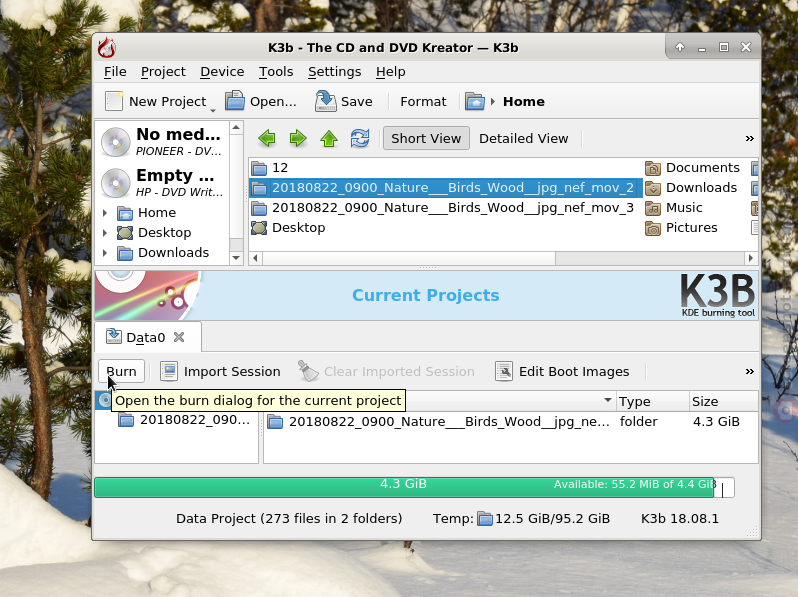Select Desktop in the file list
Viewport: 798px width, 597px height.
click(288, 228)
